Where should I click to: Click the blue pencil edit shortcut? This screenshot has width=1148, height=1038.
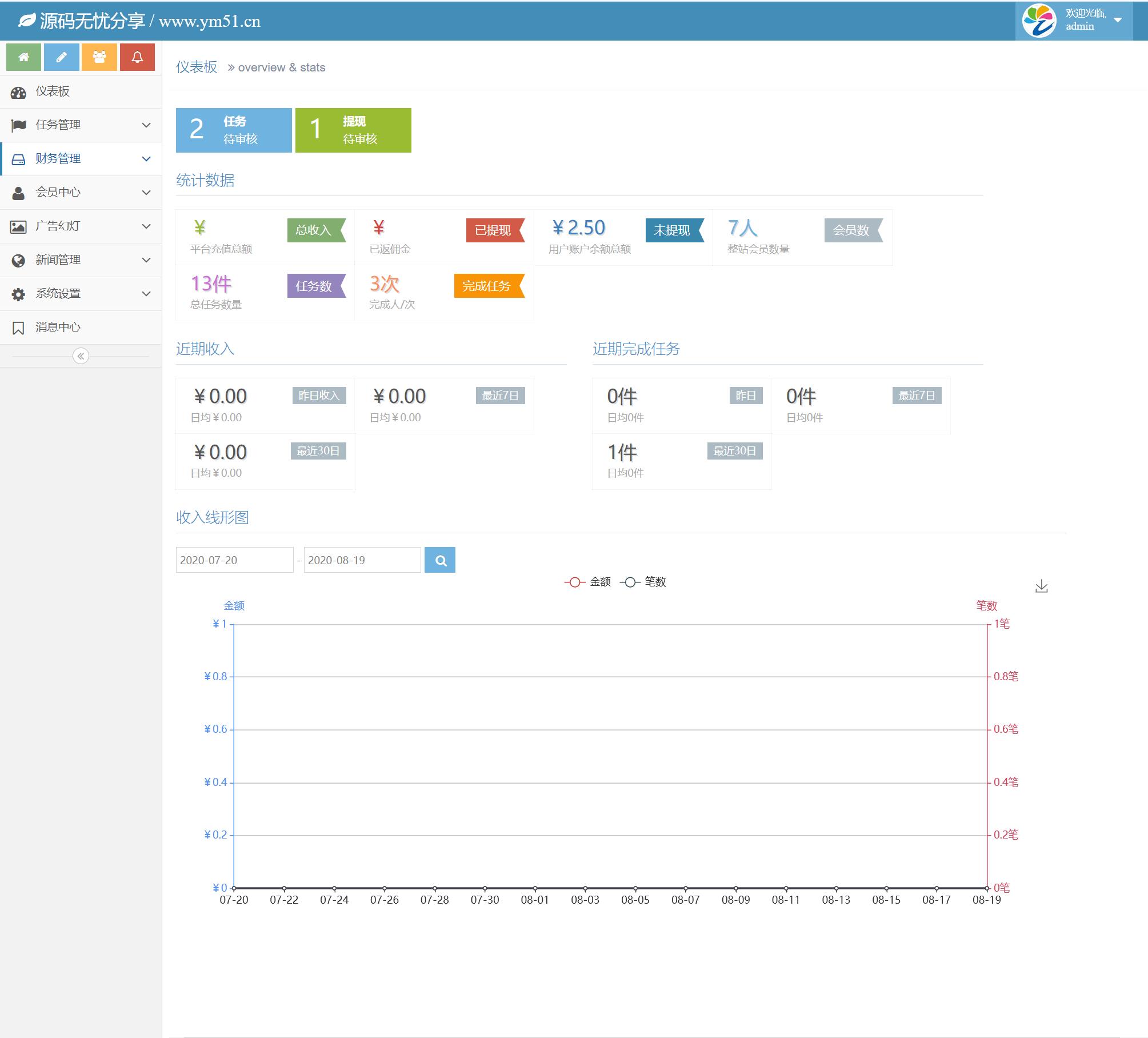tap(62, 57)
